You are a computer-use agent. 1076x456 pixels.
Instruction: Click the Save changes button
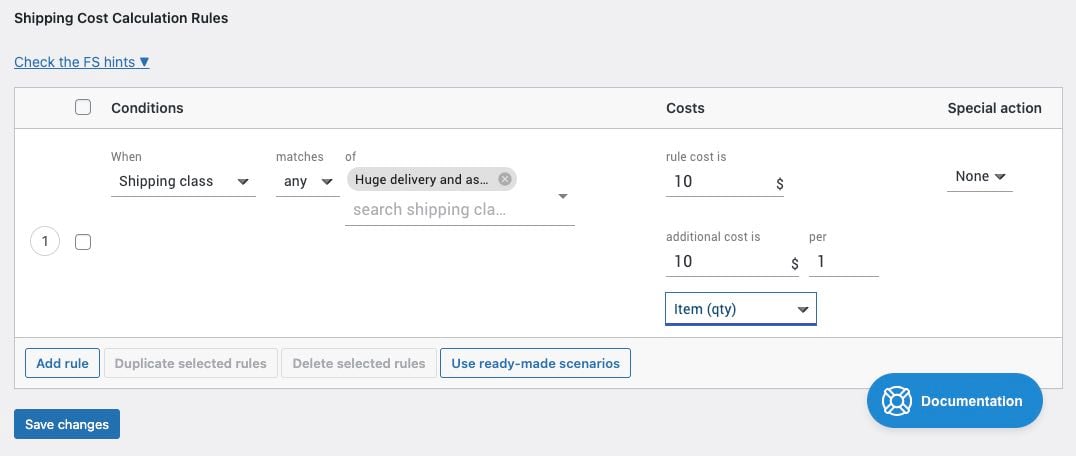click(67, 424)
